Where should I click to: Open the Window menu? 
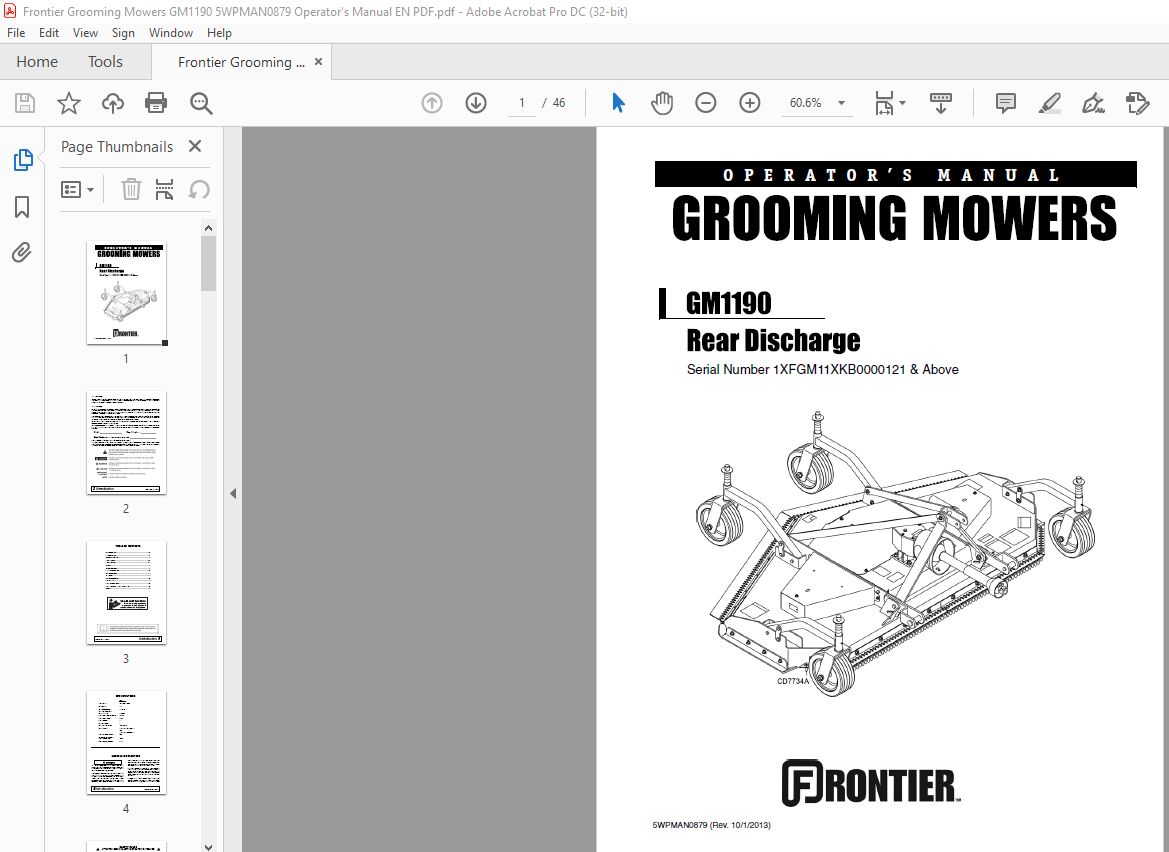[x=171, y=33]
